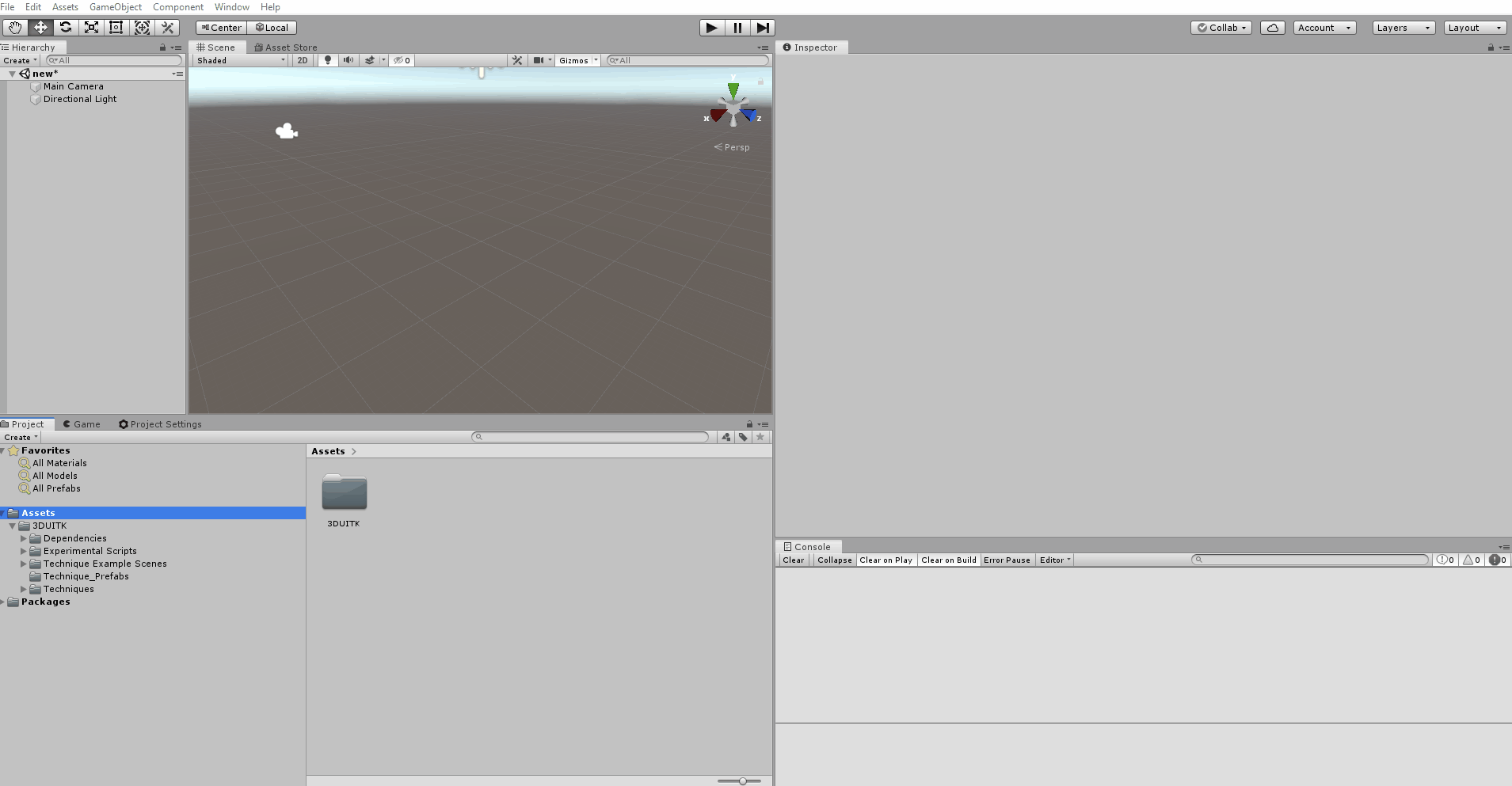Viewport: 1512px width, 786px height.
Task: Click the red X axis on gizmo
Action: click(x=718, y=116)
